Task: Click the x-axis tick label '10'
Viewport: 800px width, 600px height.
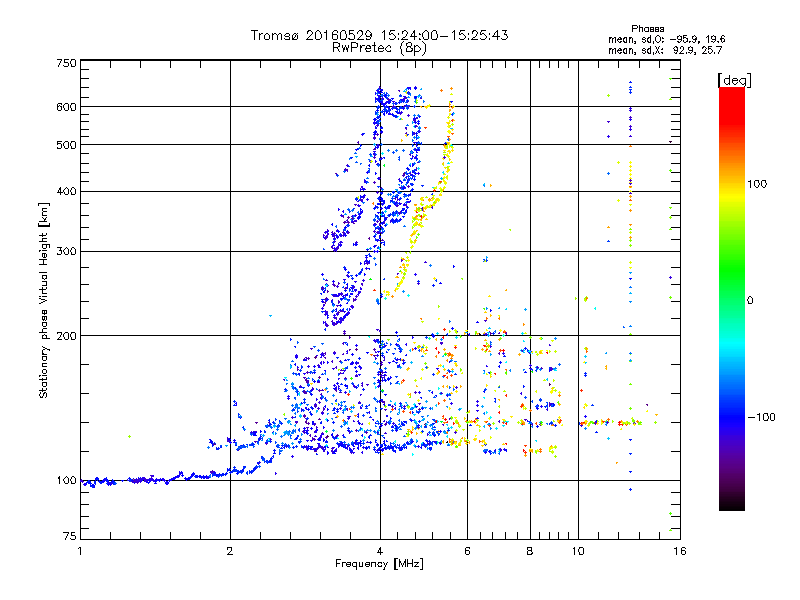Action: [578, 551]
